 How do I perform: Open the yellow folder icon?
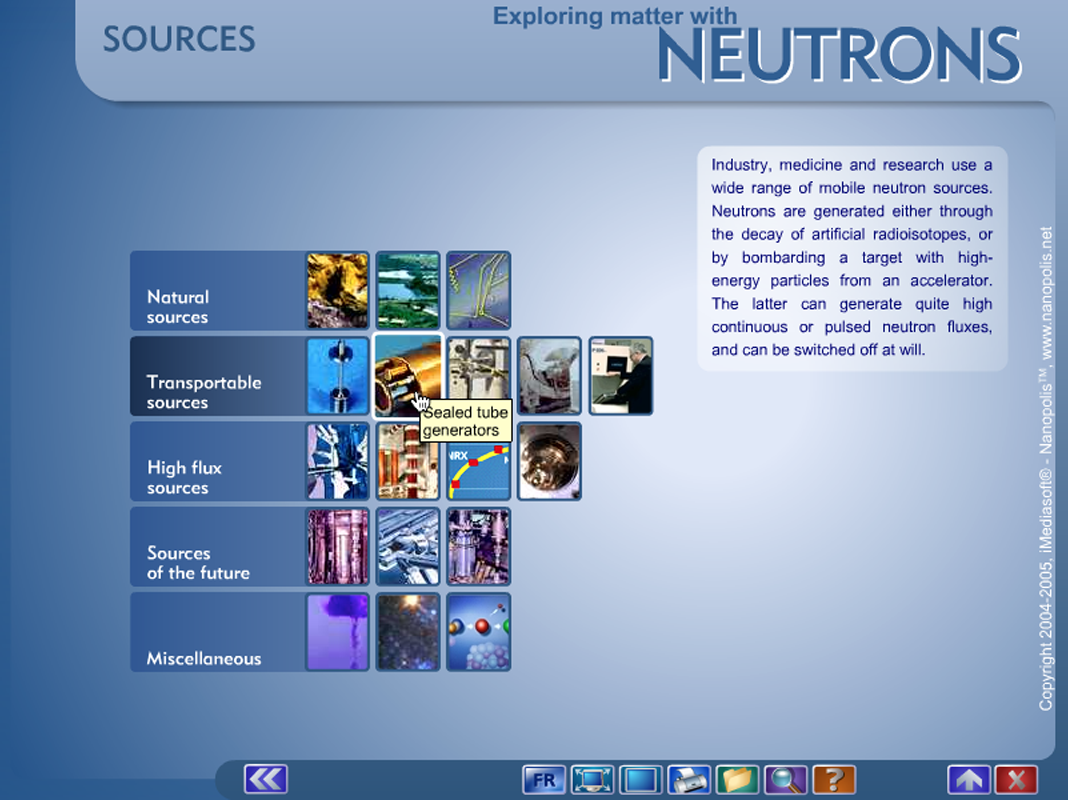[737, 779]
